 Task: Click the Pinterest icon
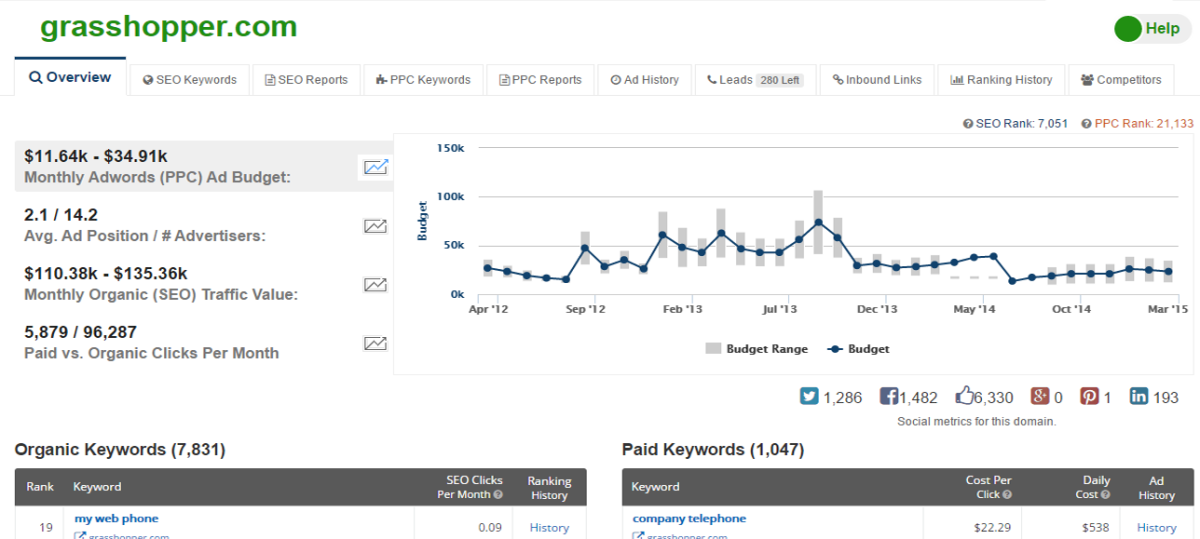click(1088, 396)
